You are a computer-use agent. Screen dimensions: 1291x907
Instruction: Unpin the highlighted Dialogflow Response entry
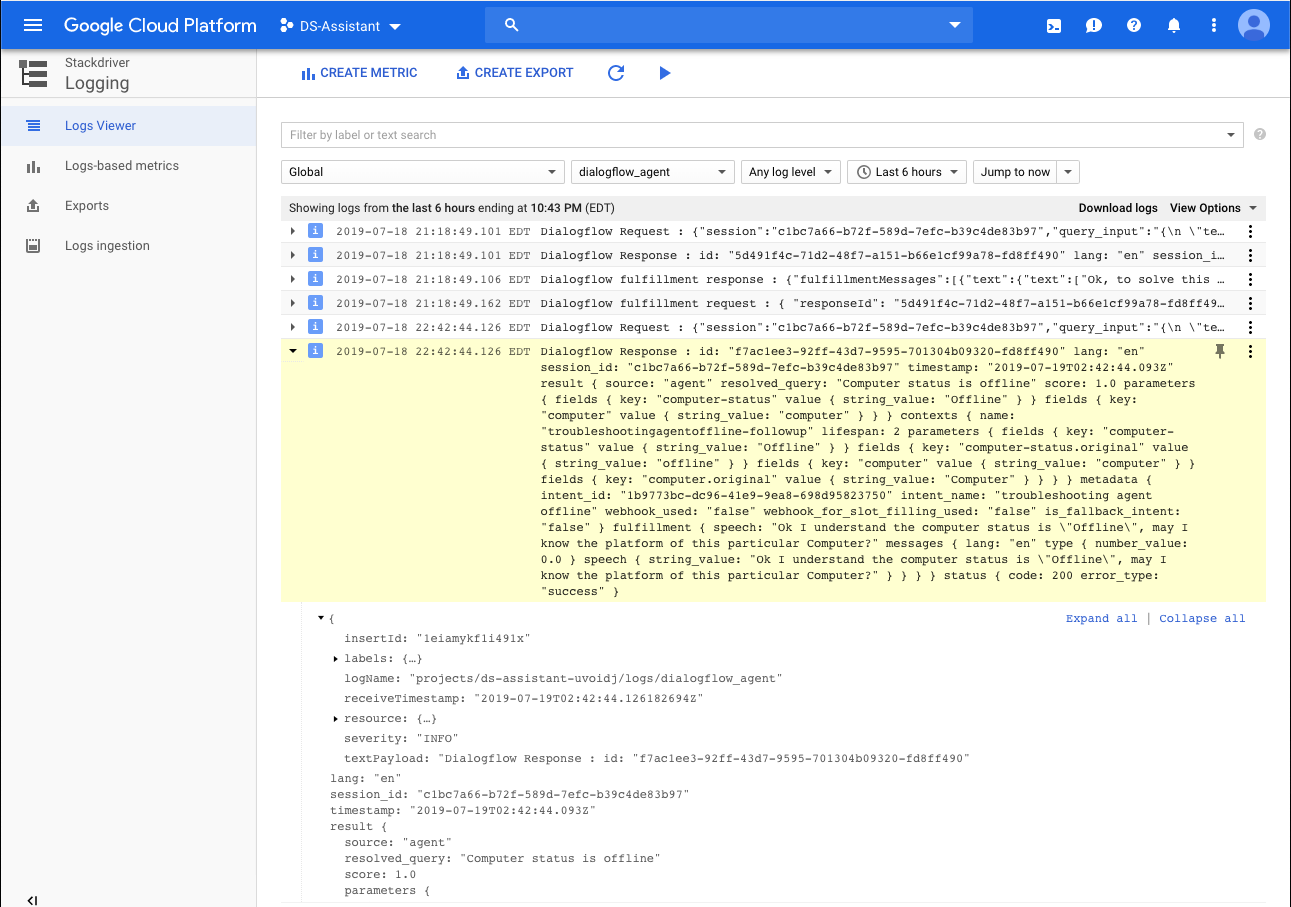[1220, 351]
